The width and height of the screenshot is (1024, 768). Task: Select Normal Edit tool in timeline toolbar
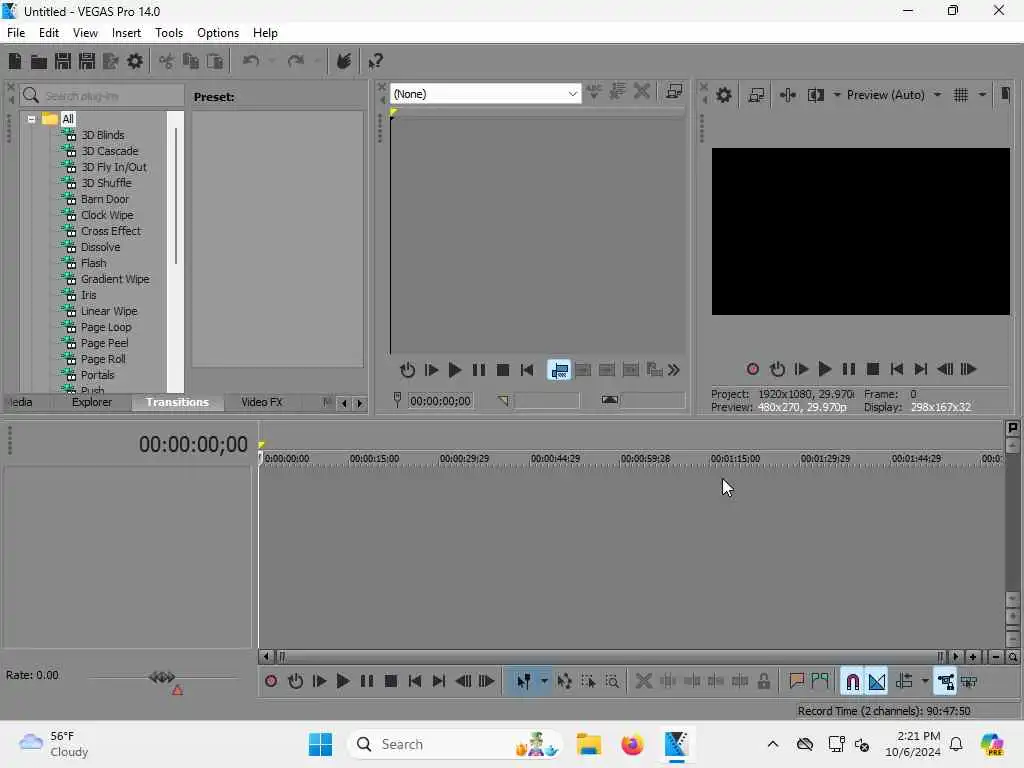coord(524,682)
